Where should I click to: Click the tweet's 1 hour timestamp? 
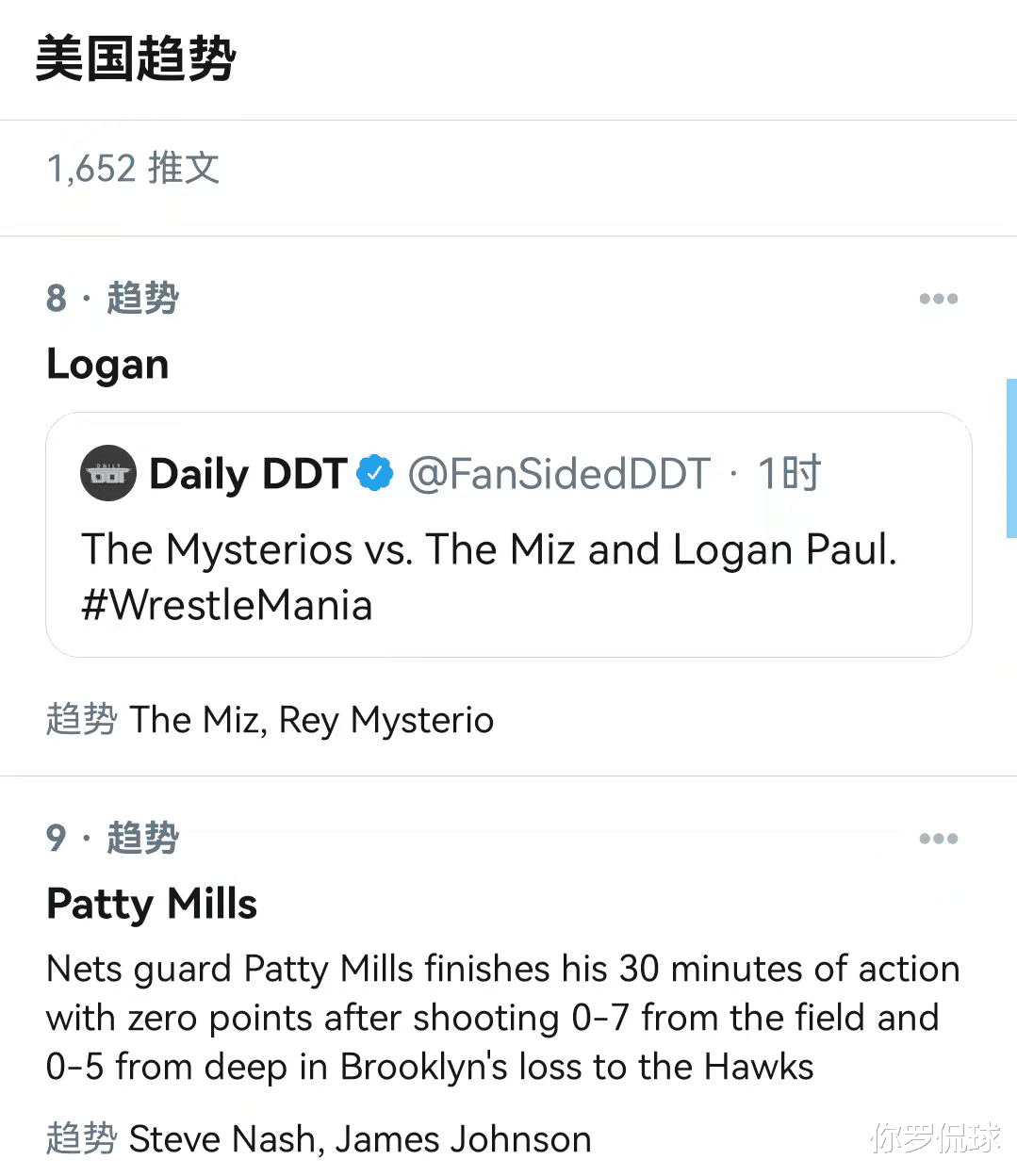[790, 473]
